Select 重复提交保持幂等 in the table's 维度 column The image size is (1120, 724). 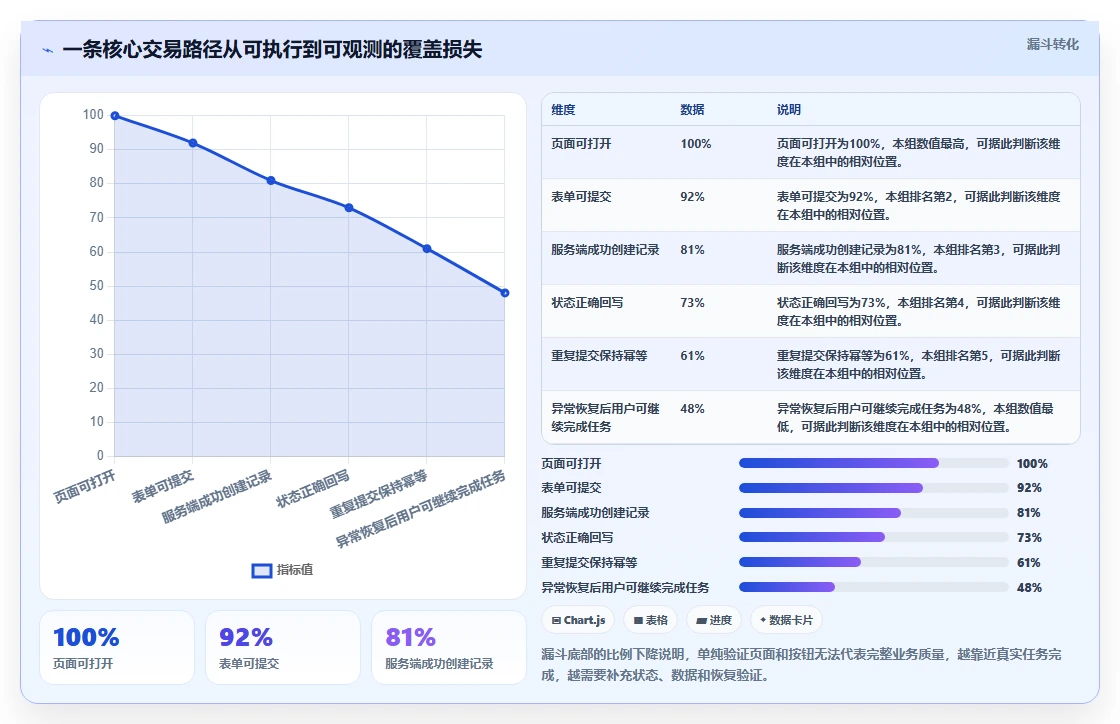599,356
